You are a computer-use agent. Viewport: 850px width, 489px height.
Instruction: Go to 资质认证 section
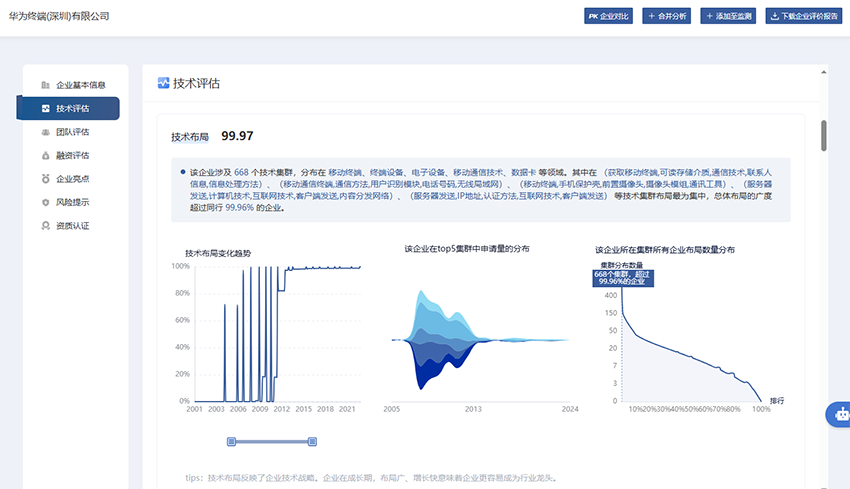(x=73, y=226)
